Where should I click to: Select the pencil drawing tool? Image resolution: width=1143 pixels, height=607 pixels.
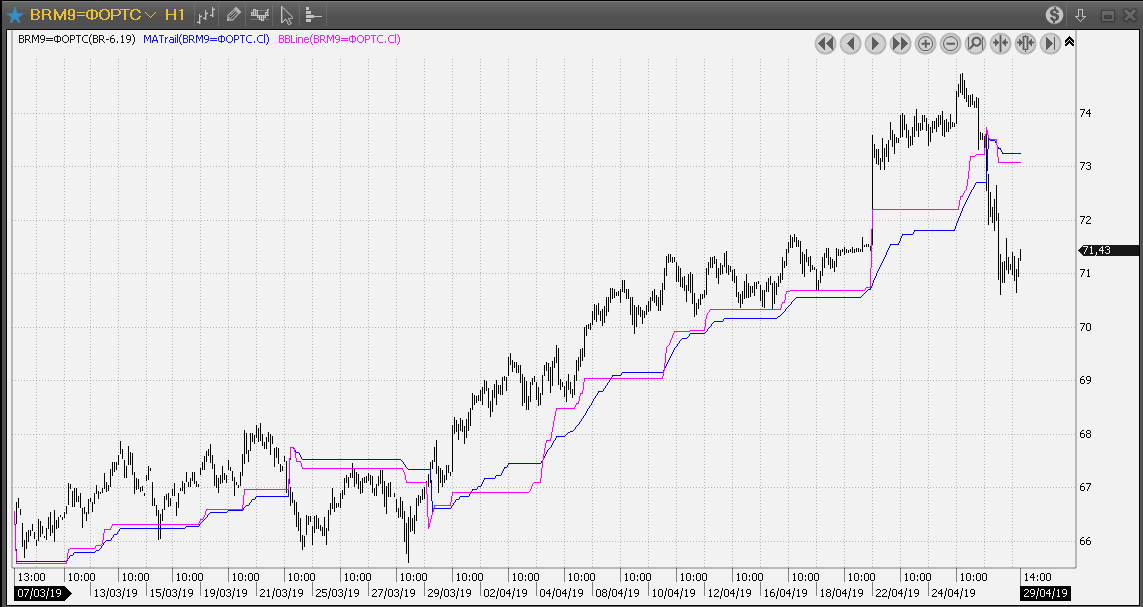233,15
